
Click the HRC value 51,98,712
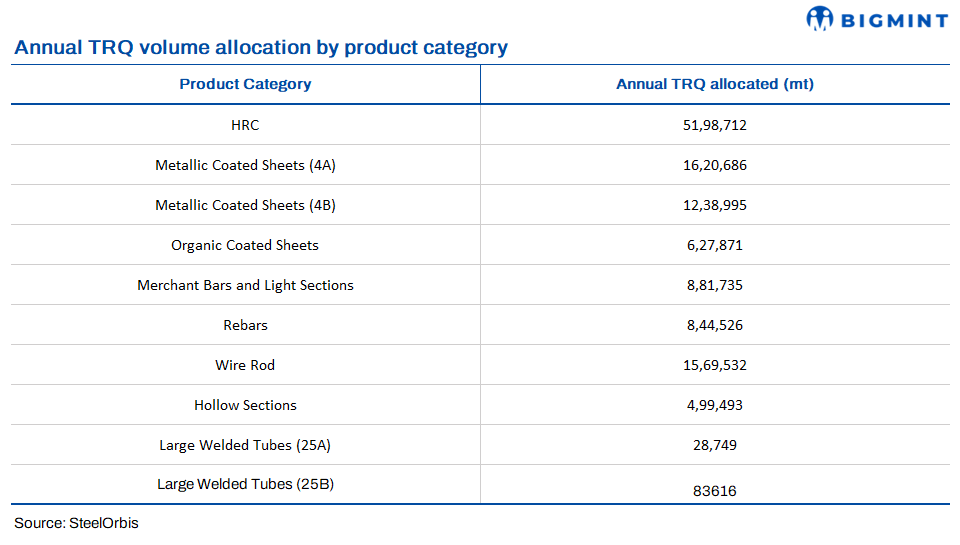715,125
